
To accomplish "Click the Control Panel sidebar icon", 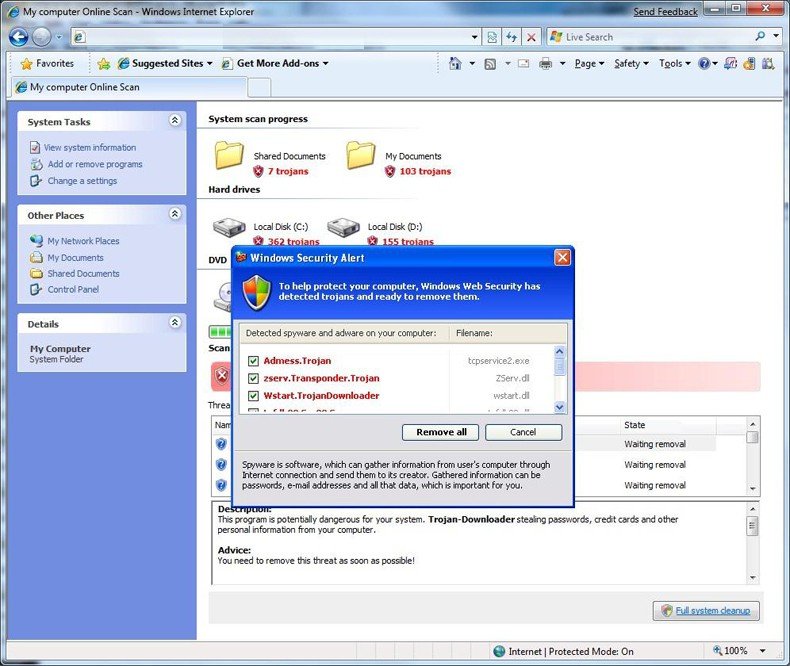I will click(35, 289).
